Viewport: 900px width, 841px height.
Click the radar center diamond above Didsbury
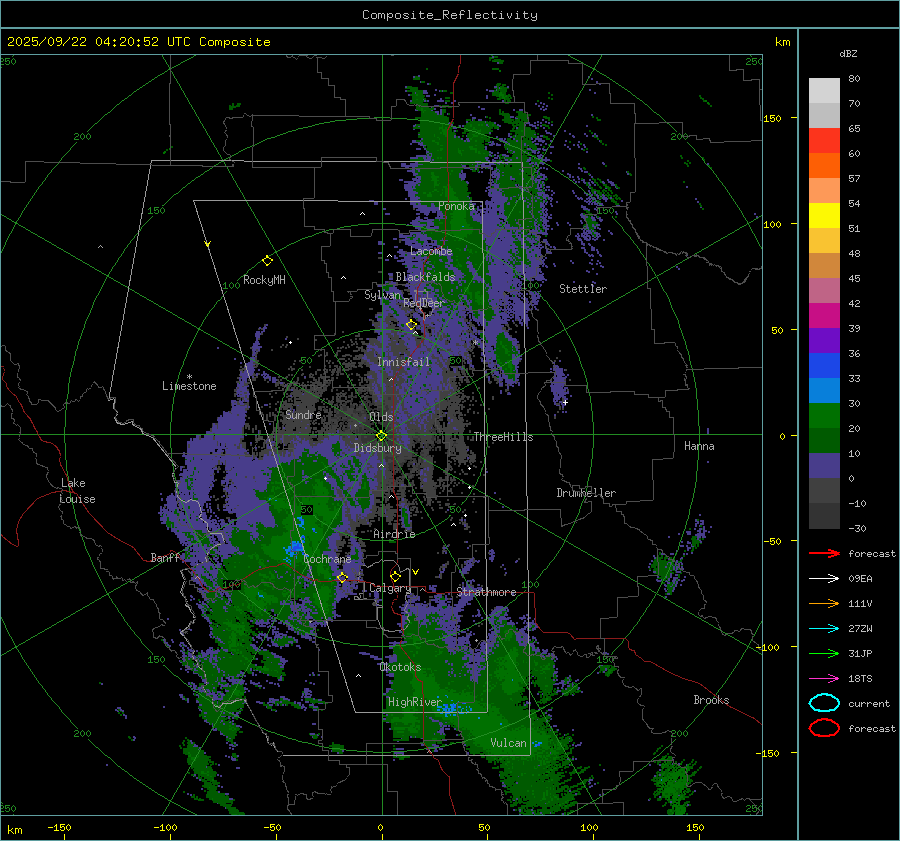tap(381, 435)
